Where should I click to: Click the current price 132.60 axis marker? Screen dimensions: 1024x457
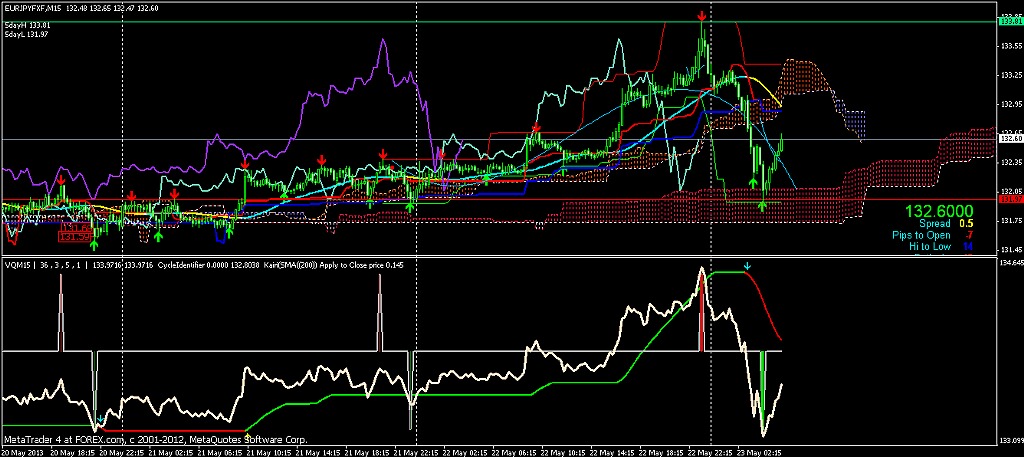[x=1010, y=138]
